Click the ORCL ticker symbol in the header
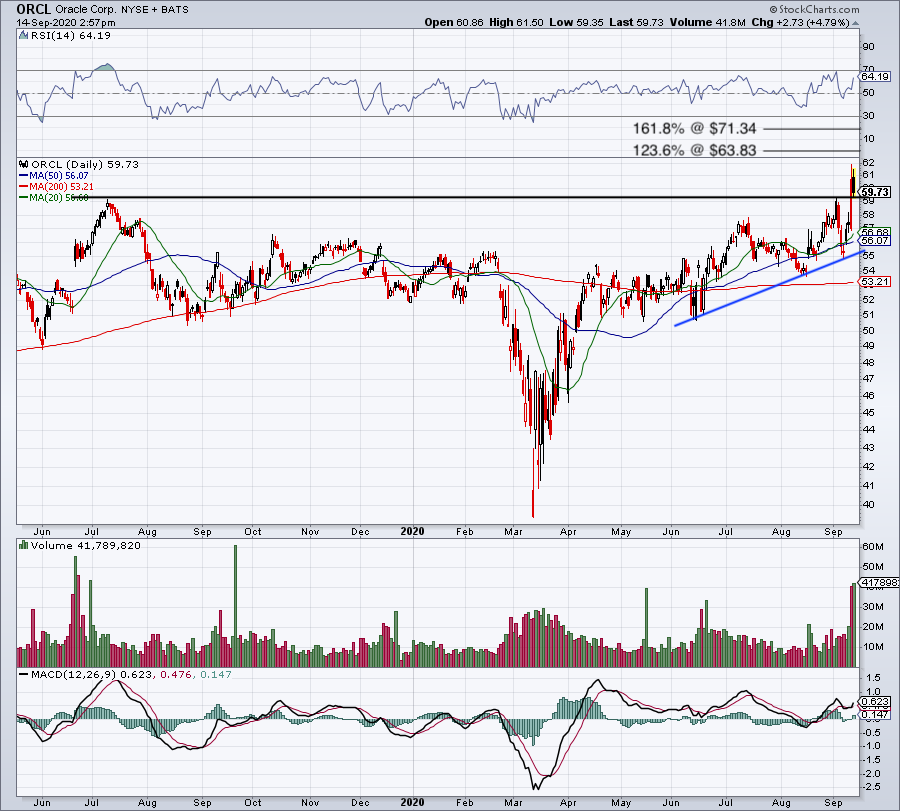The width and height of the screenshot is (900, 811). [x=33, y=9]
